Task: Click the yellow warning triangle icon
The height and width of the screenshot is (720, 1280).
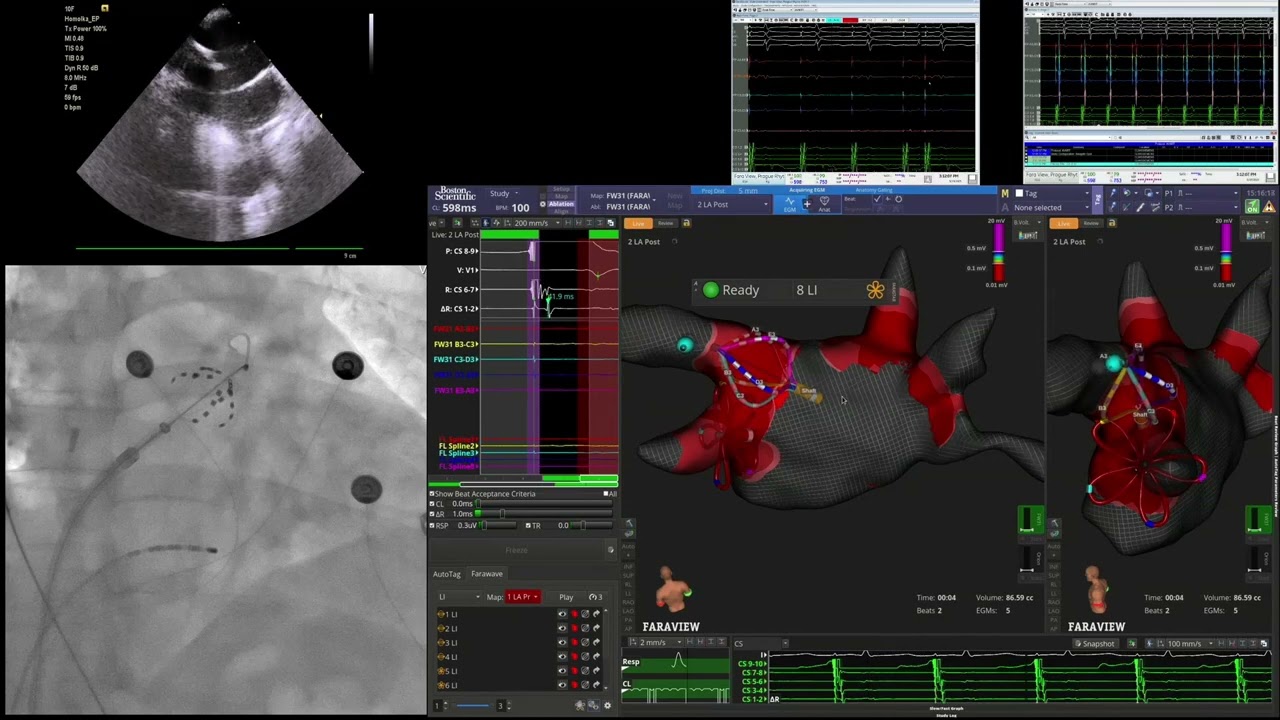Action: [x=1268, y=207]
